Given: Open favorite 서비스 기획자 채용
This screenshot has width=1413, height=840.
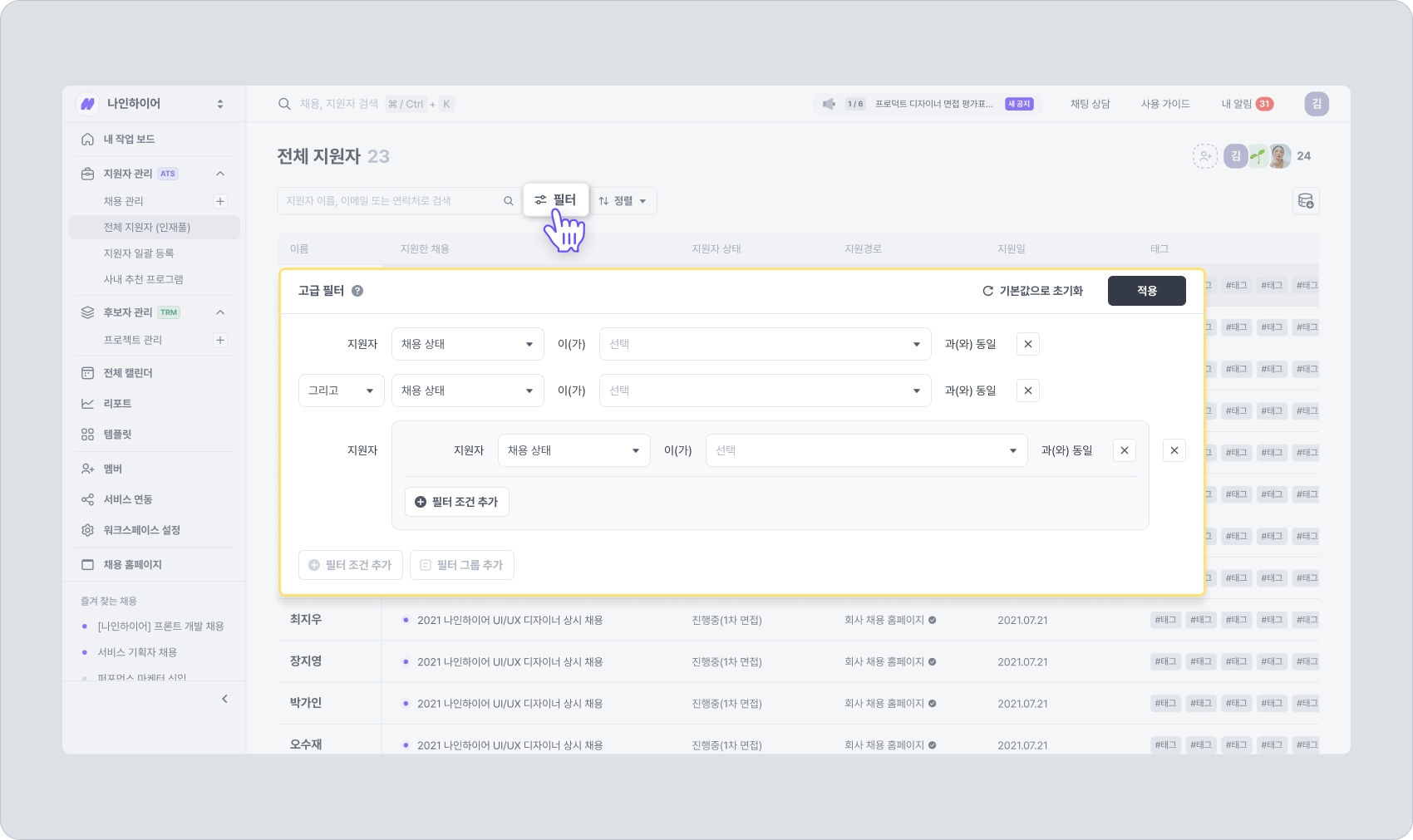Looking at the screenshot, I should (137, 652).
